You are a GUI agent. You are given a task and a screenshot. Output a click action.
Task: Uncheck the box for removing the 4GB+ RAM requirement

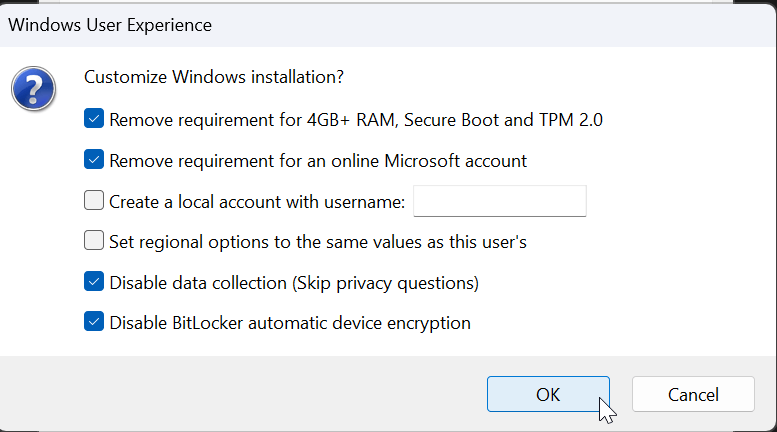94,119
